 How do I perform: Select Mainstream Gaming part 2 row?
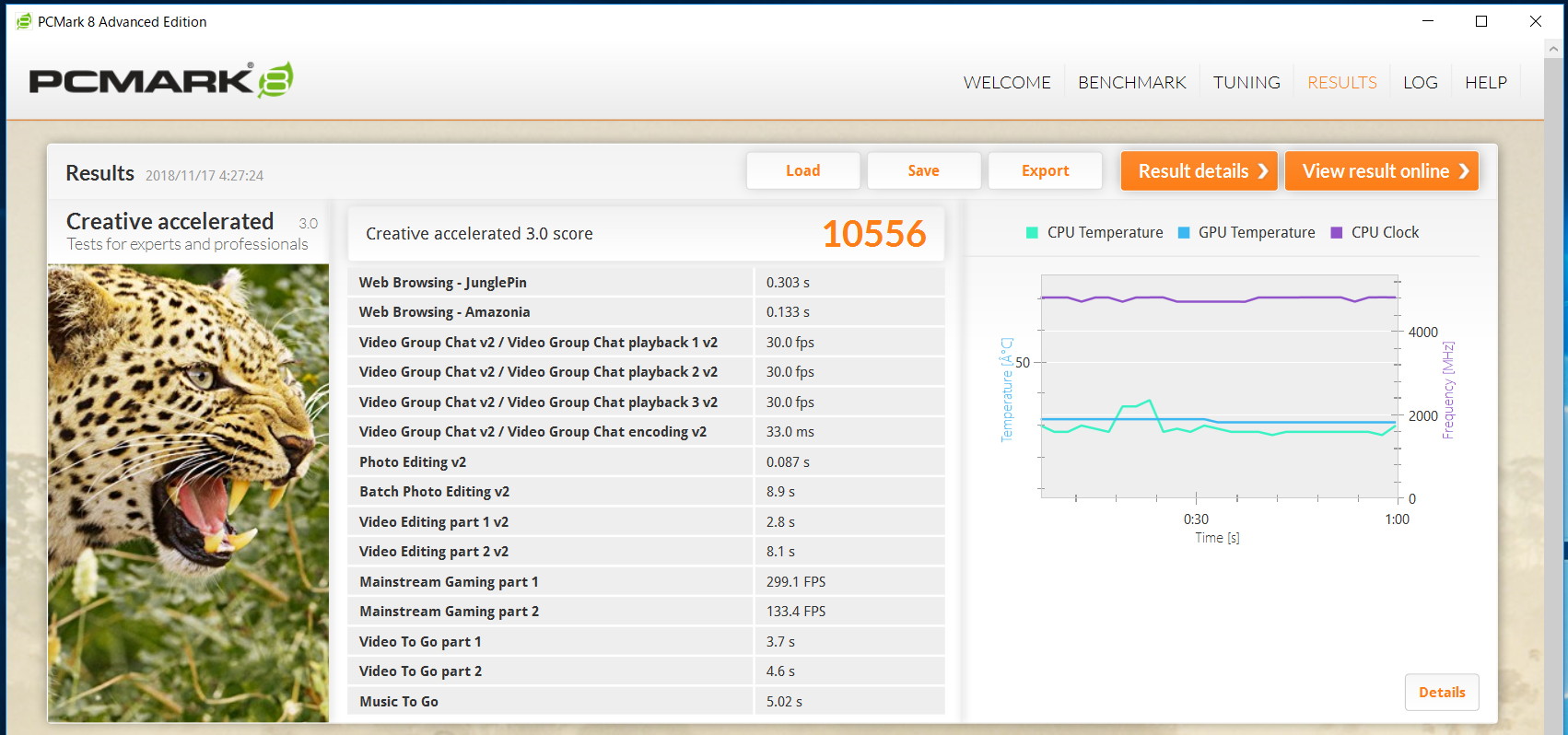646,612
